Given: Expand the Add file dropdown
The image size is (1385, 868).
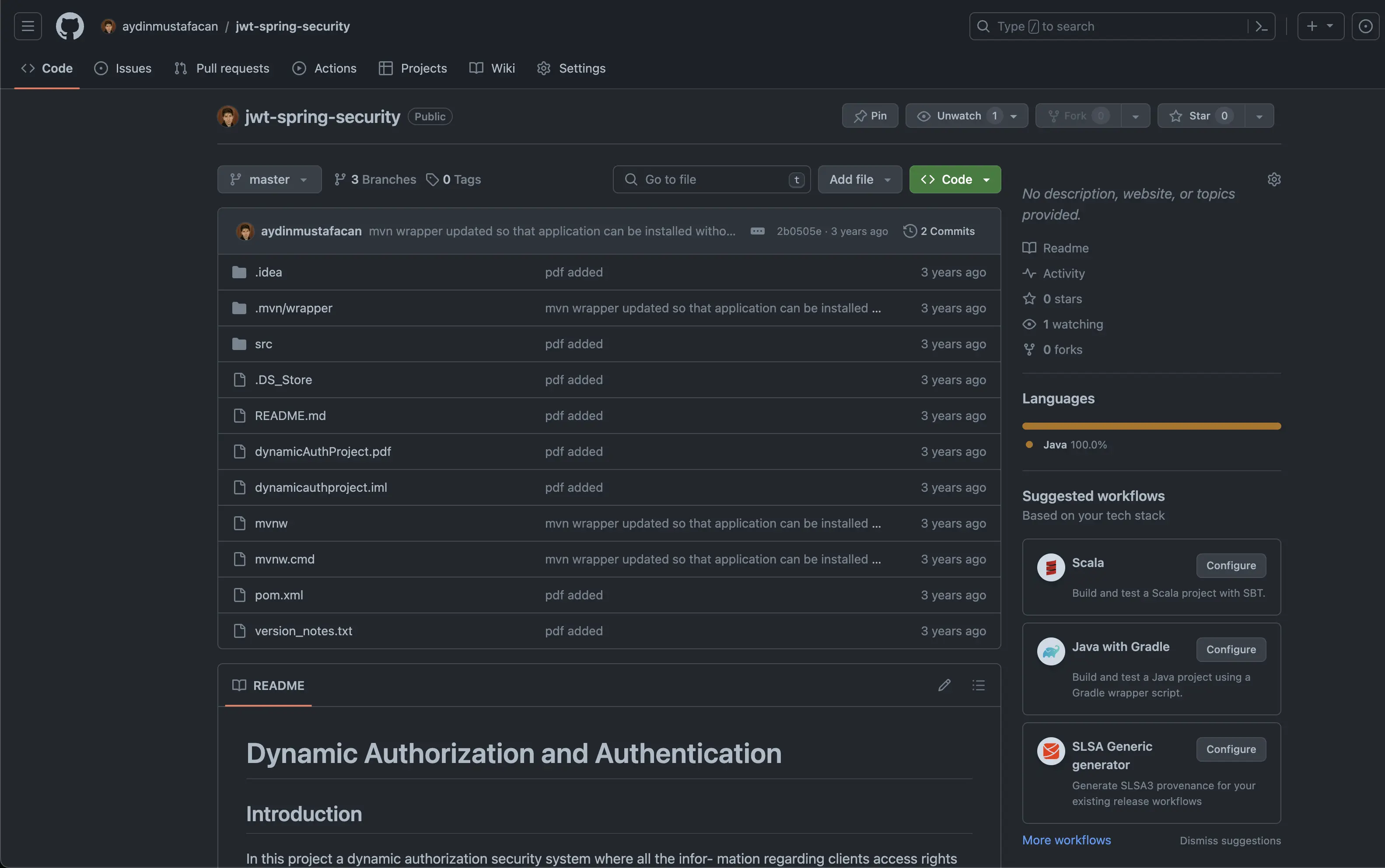Looking at the screenshot, I should coord(859,180).
